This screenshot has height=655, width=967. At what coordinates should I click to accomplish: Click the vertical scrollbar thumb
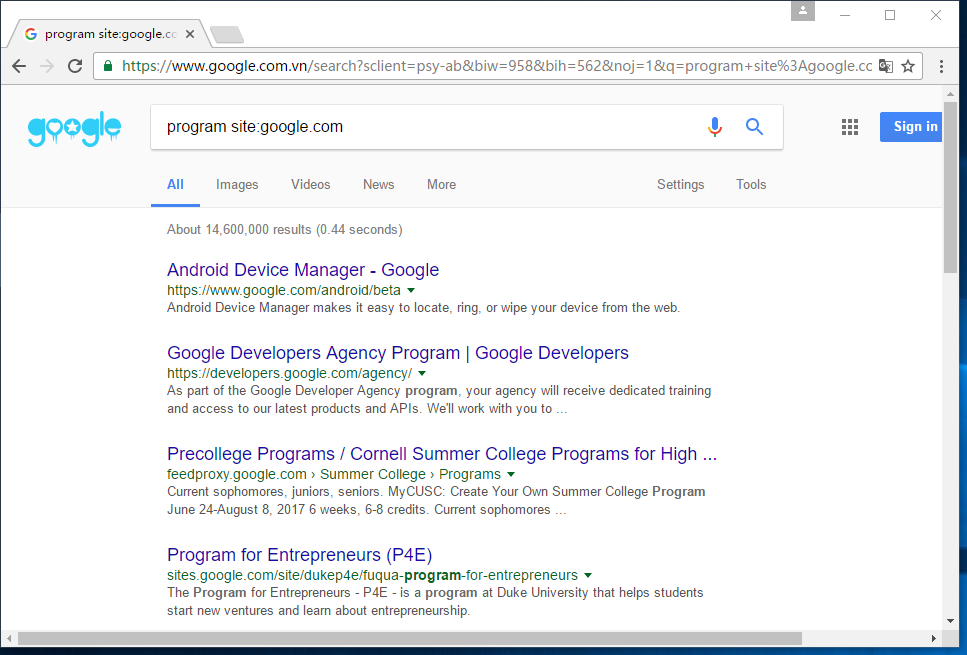pyautogui.click(x=950, y=187)
